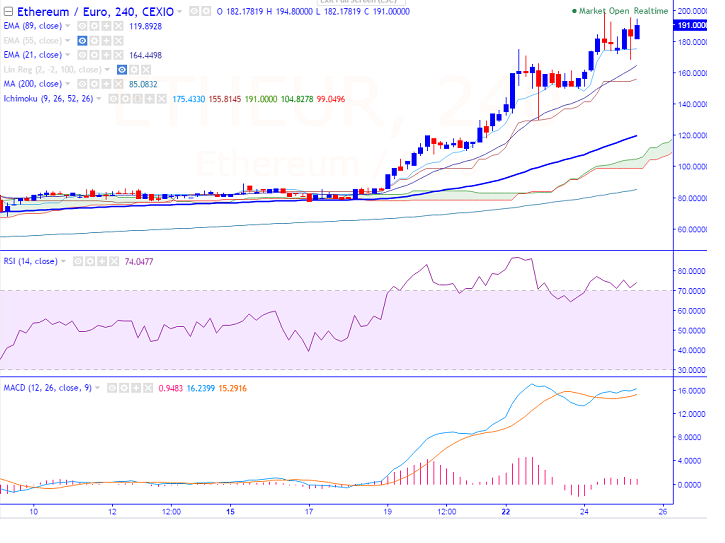Viewport: 725px width, 543px height.
Task: Show the hidden Lin Reg indicator
Action: 122,70
